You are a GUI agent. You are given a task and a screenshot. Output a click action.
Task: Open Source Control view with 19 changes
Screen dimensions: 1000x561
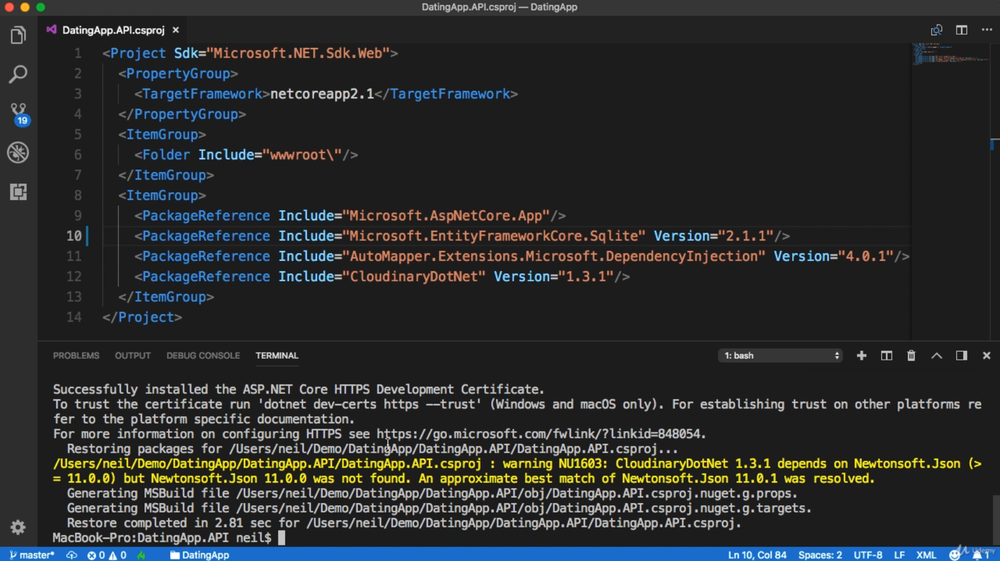[18, 113]
